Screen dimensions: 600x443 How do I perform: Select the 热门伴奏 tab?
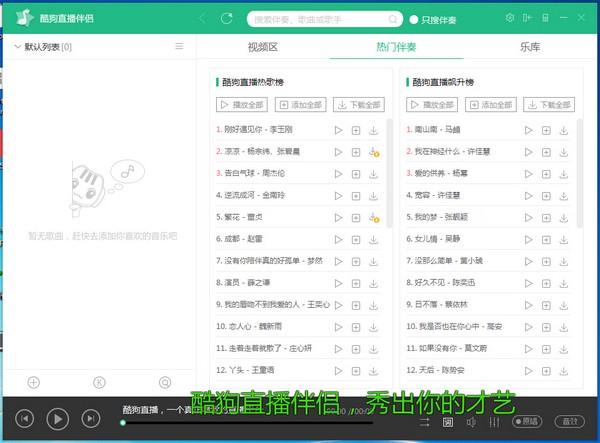click(x=396, y=47)
